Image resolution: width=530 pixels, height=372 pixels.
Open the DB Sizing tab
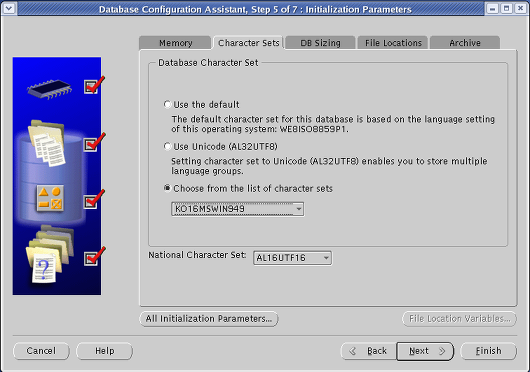point(320,43)
